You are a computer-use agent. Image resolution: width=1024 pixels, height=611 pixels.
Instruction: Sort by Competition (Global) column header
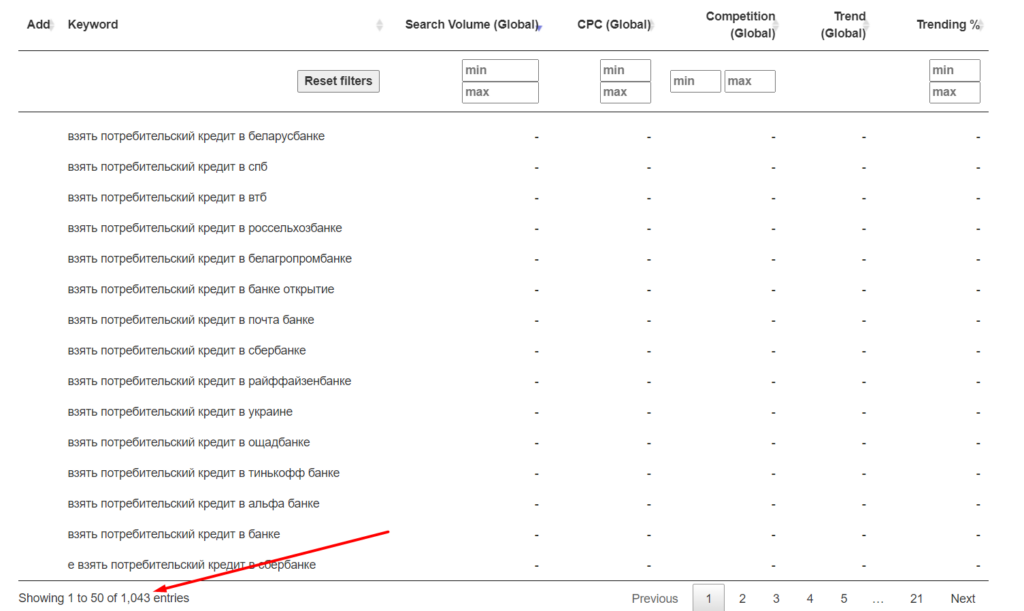coord(739,25)
